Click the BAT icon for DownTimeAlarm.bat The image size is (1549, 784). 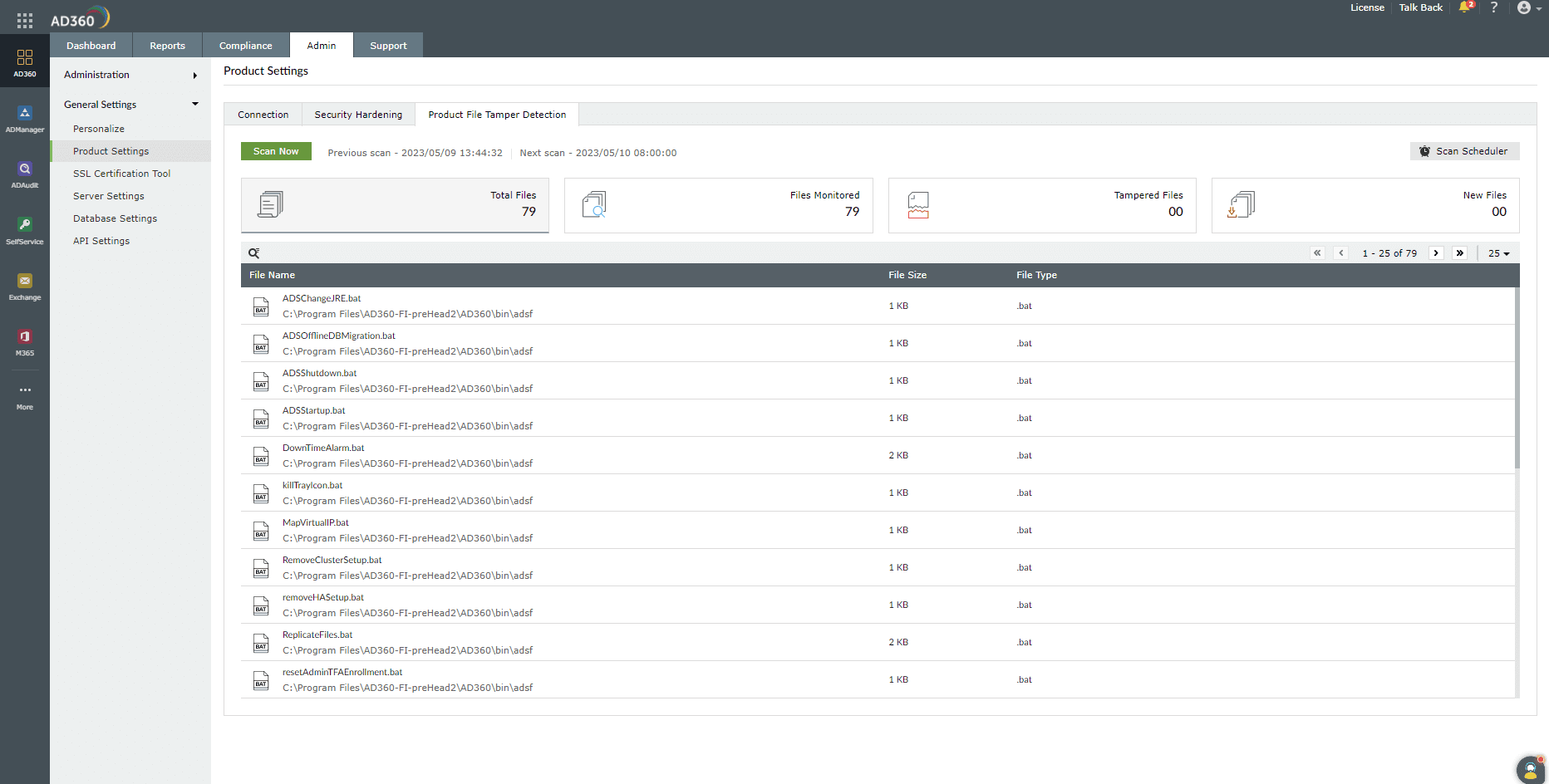coord(261,456)
